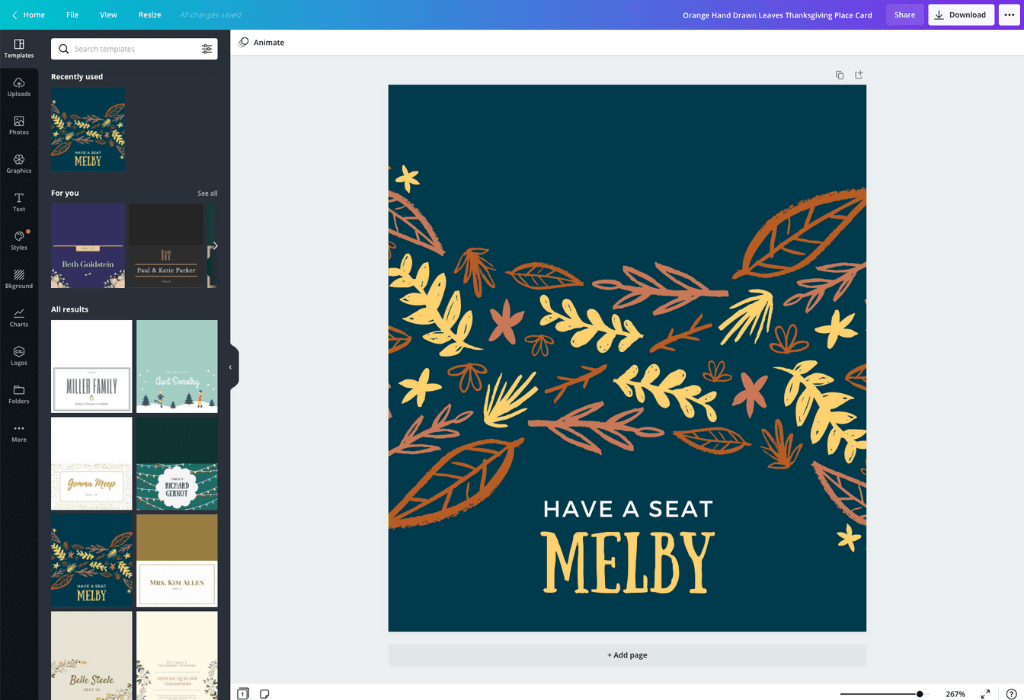Open the Charts panel
The image size is (1024, 700).
(19, 317)
